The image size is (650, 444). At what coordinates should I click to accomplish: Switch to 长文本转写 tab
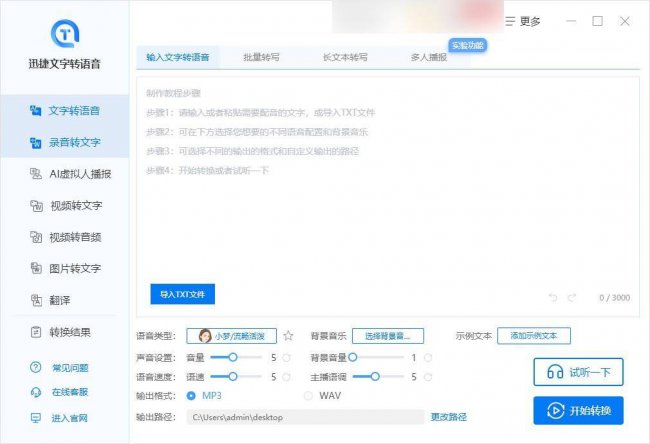pos(345,57)
